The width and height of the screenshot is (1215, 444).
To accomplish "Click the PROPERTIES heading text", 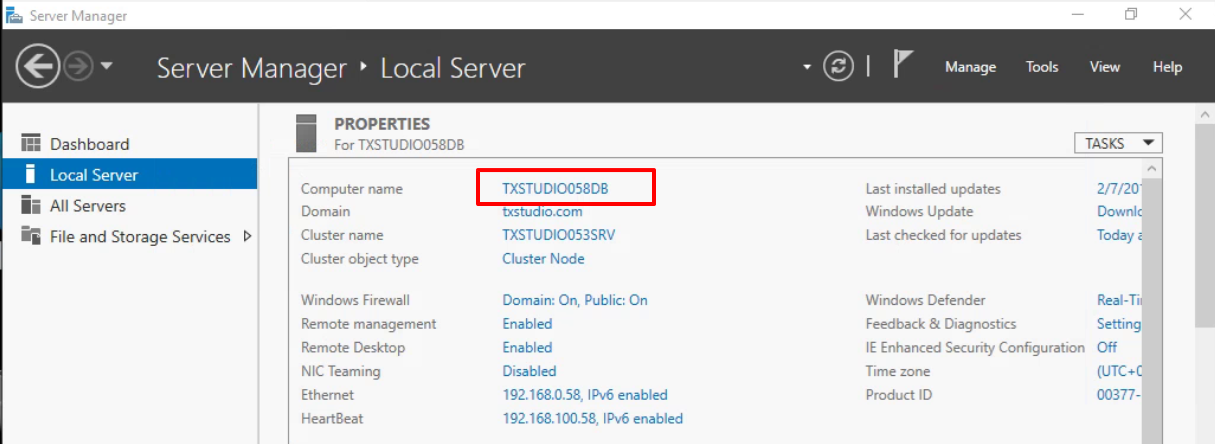I will 382,124.
